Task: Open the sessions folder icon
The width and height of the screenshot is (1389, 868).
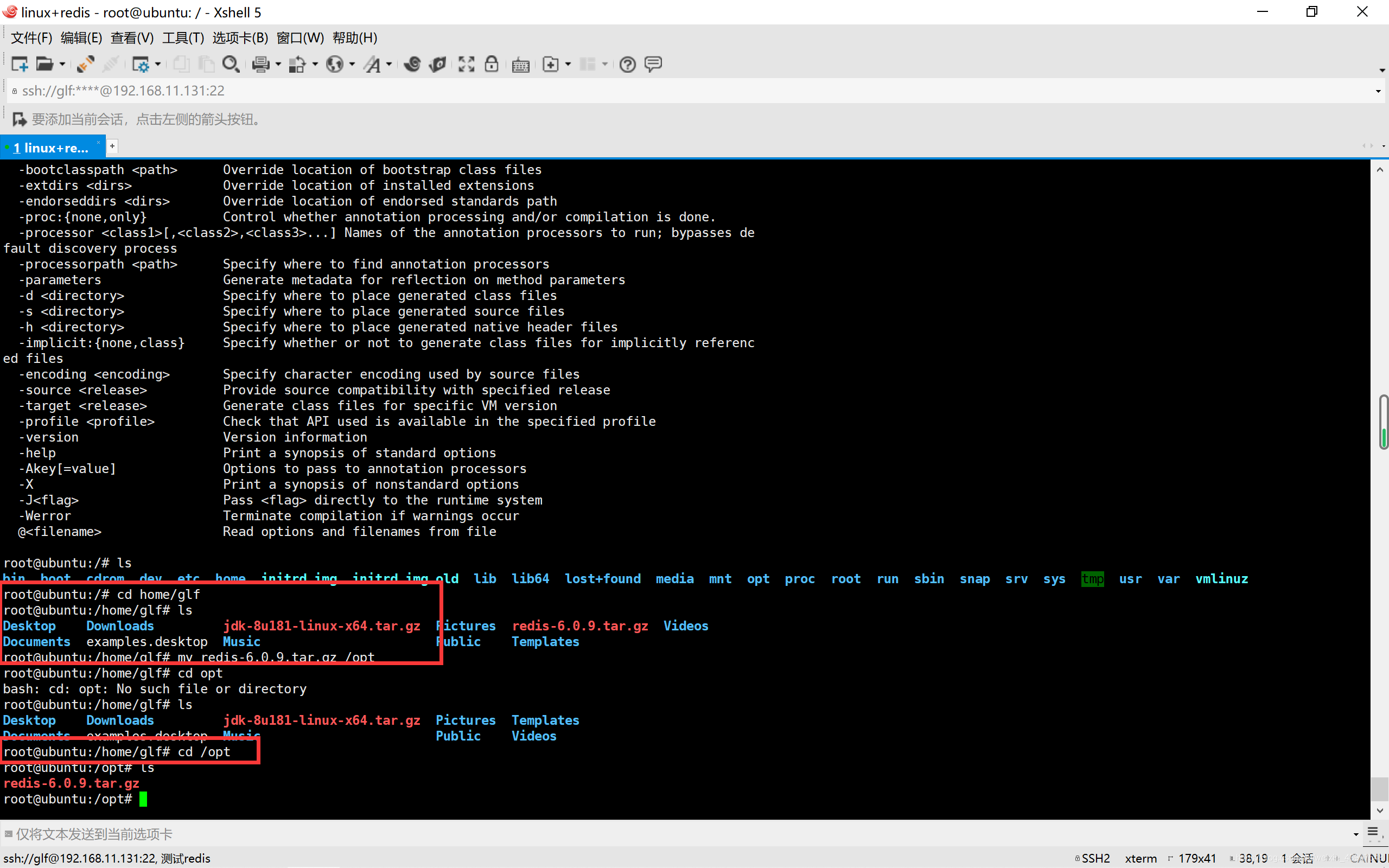Action: click(x=44, y=65)
